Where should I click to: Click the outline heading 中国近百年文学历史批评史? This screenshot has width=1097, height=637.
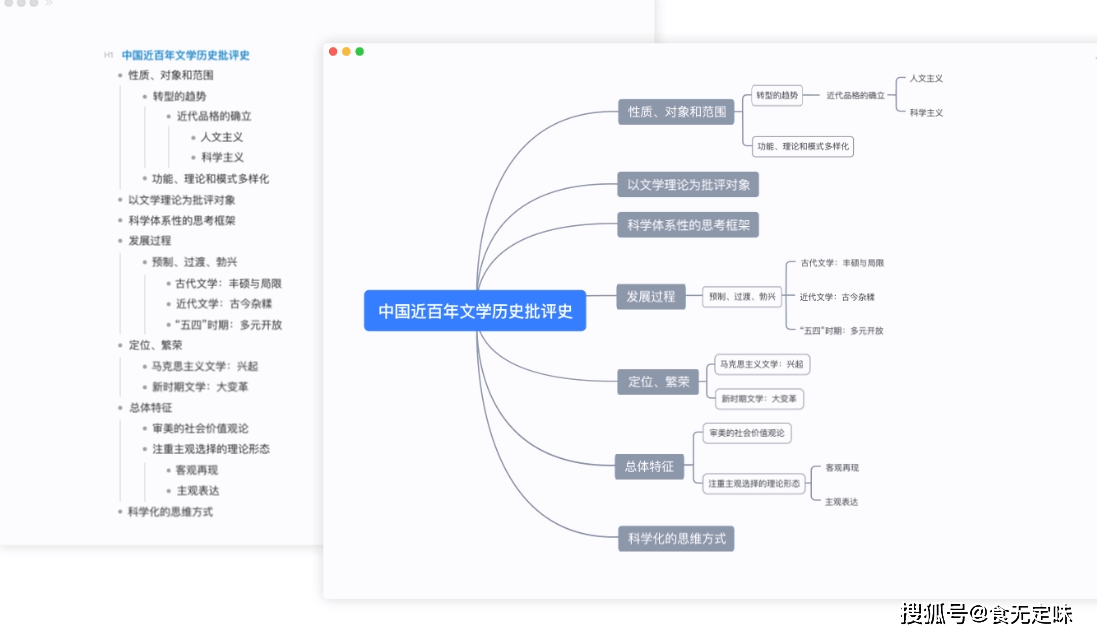pyautogui.click(x=185, y=55)
